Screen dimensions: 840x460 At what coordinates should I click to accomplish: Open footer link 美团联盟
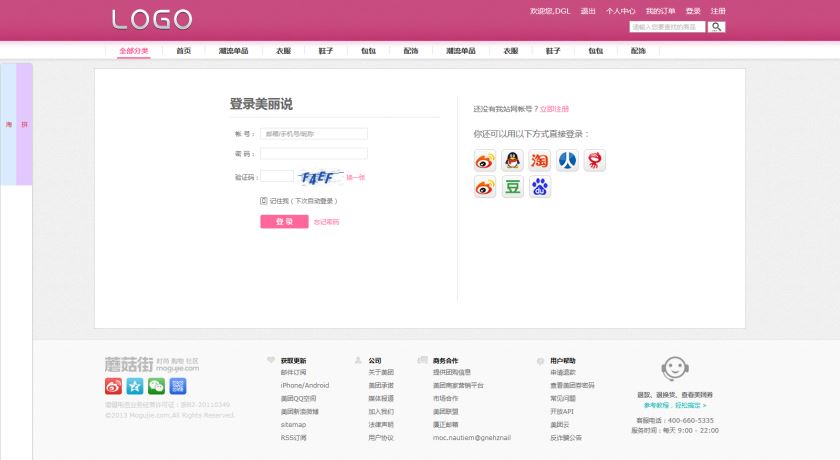446,412
